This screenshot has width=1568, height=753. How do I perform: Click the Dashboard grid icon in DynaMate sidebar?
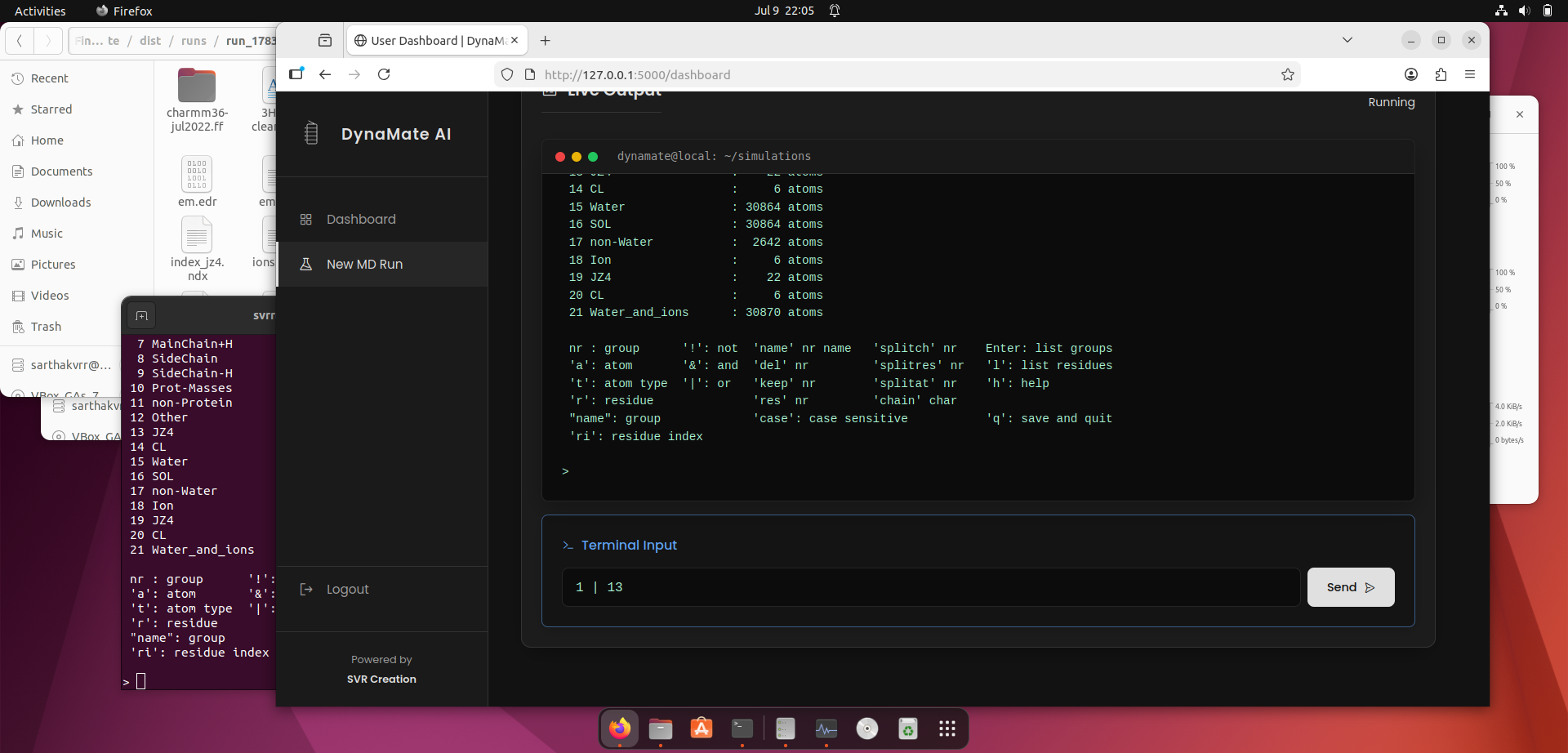pyautogui.click(x=306, y=220)
